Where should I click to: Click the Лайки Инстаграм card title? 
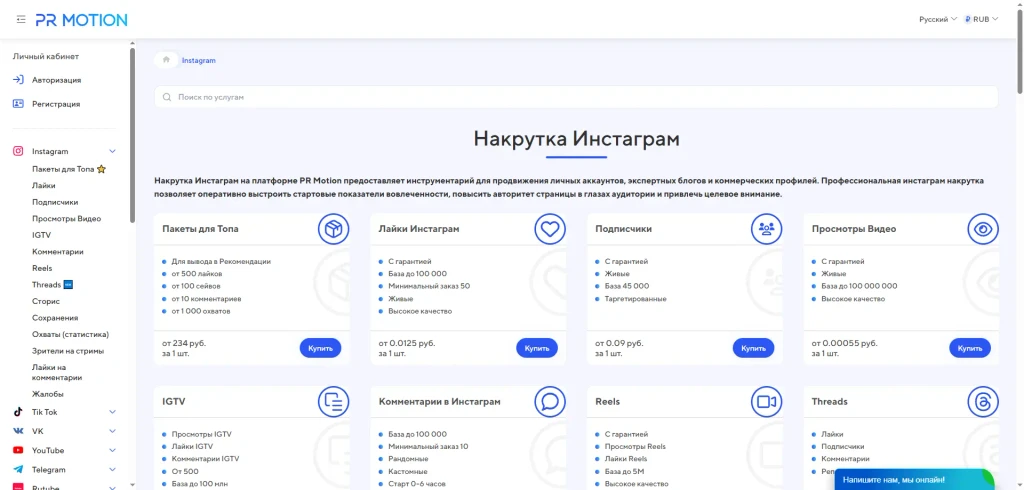point(419,229)
